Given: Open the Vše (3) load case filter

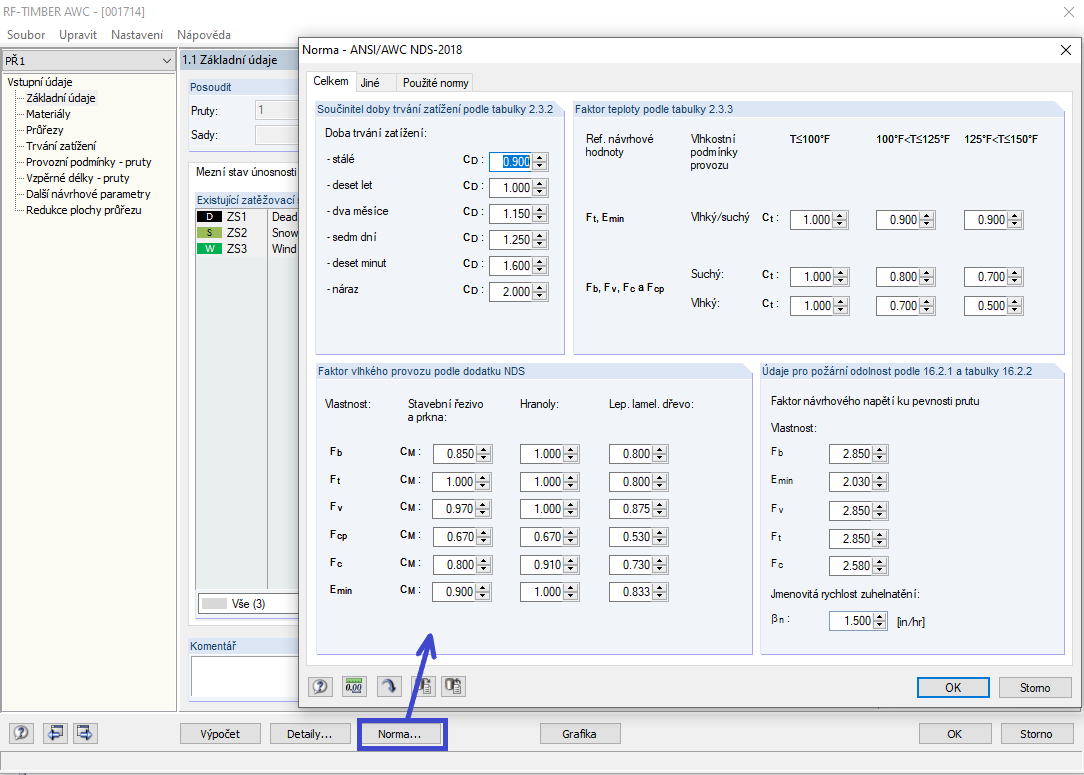Looking at the screenshot, I should tap(249, 604).
